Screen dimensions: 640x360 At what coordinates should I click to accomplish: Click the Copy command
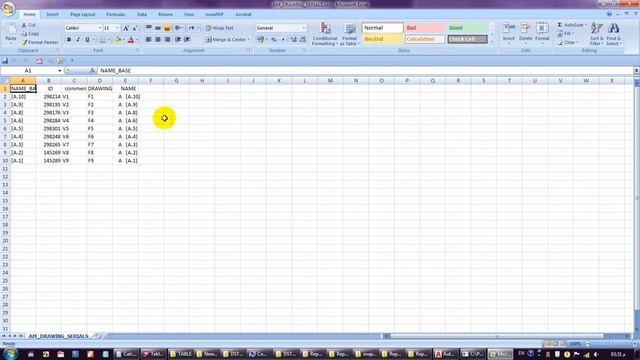point(31,33)
